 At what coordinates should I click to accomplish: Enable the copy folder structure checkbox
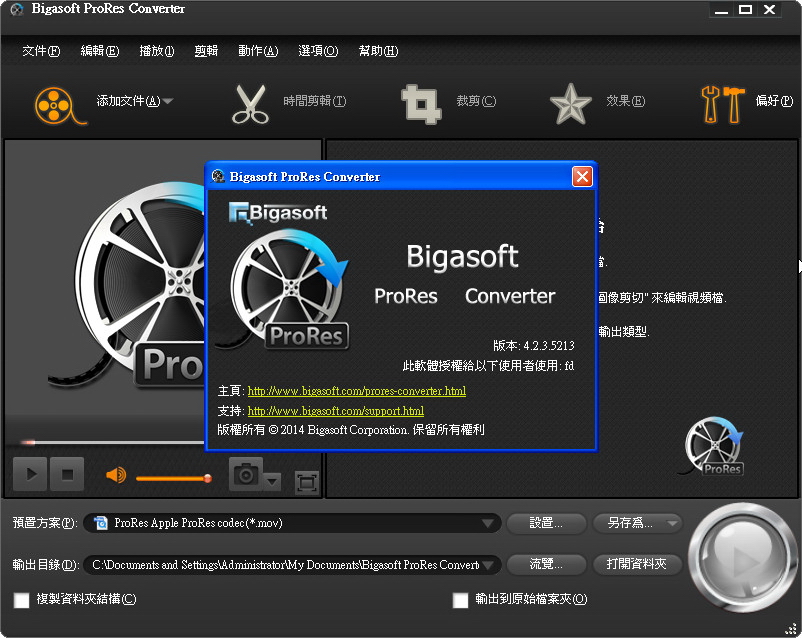21,600
